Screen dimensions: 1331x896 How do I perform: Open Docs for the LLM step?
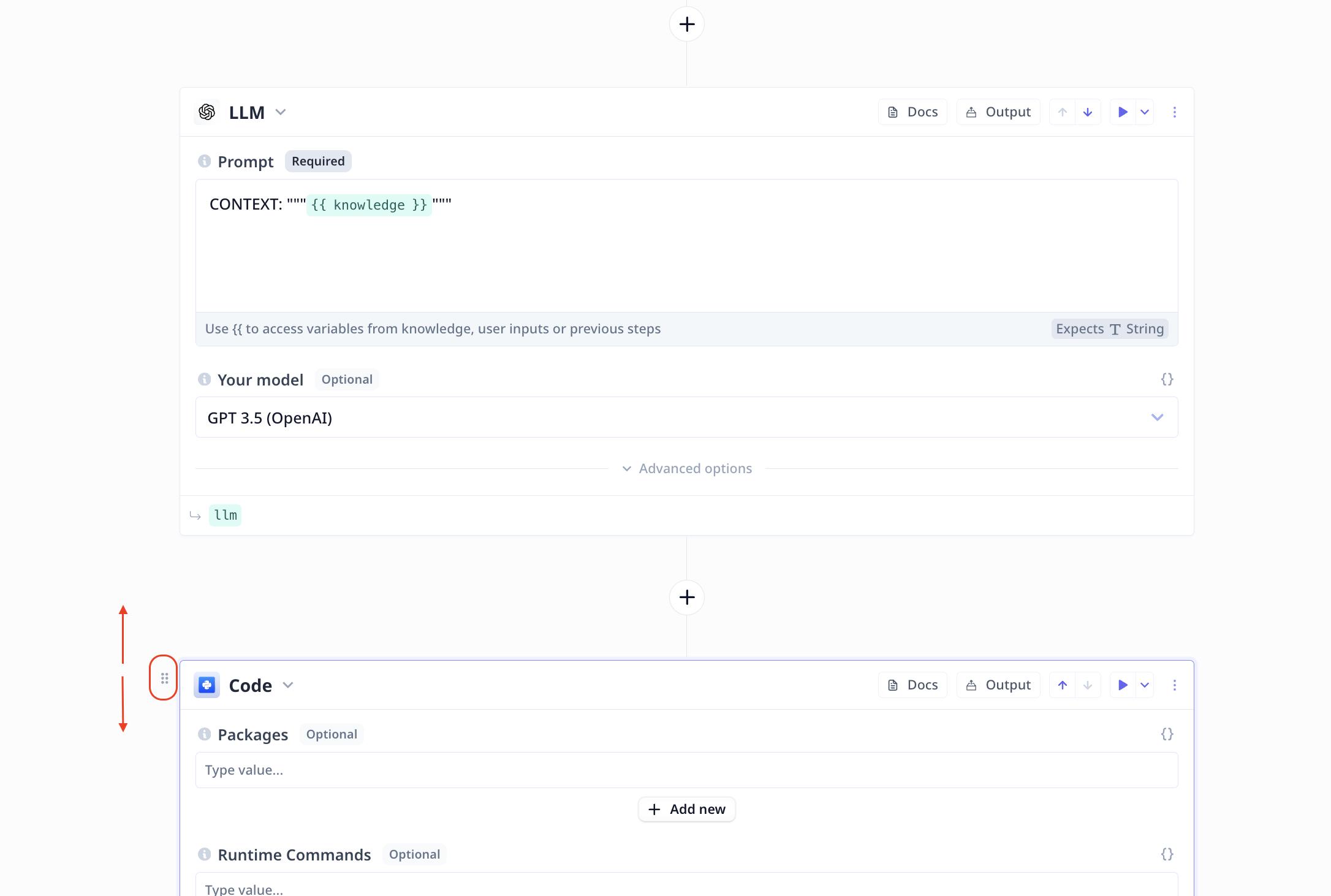912,112
